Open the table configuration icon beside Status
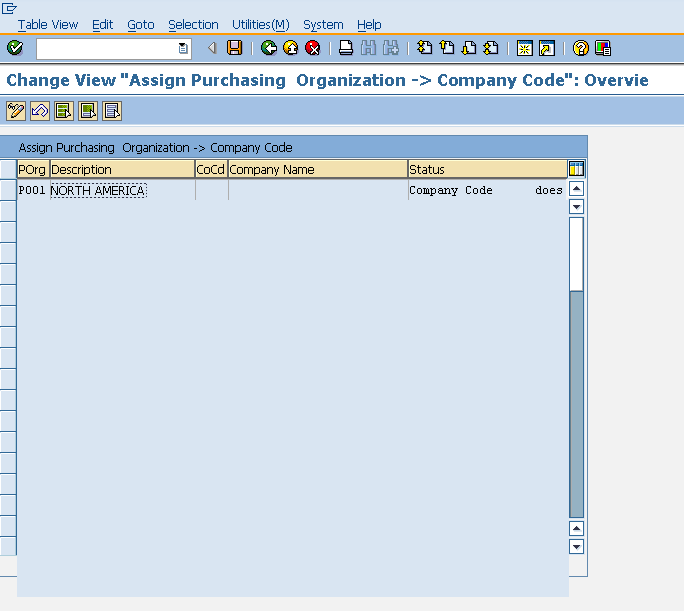This screenshot has height=611, width=684. tap(576, 169)
